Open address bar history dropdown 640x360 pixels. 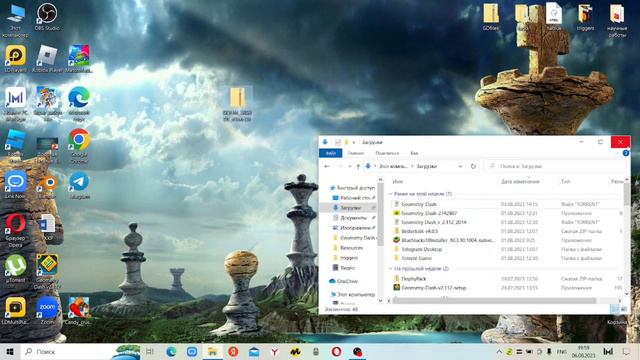460,166
